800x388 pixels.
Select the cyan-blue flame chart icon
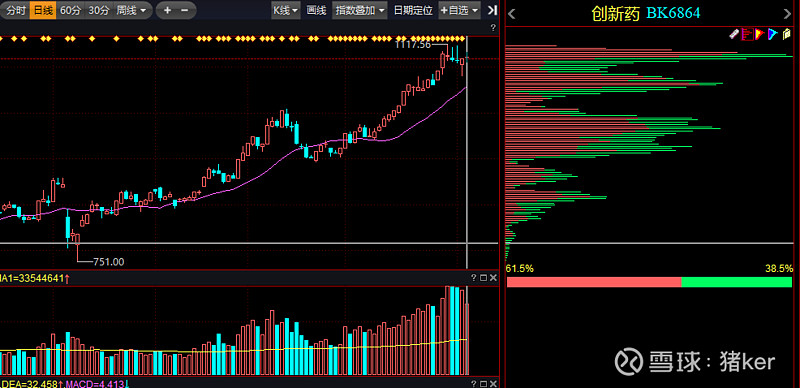tap(772, 34)
